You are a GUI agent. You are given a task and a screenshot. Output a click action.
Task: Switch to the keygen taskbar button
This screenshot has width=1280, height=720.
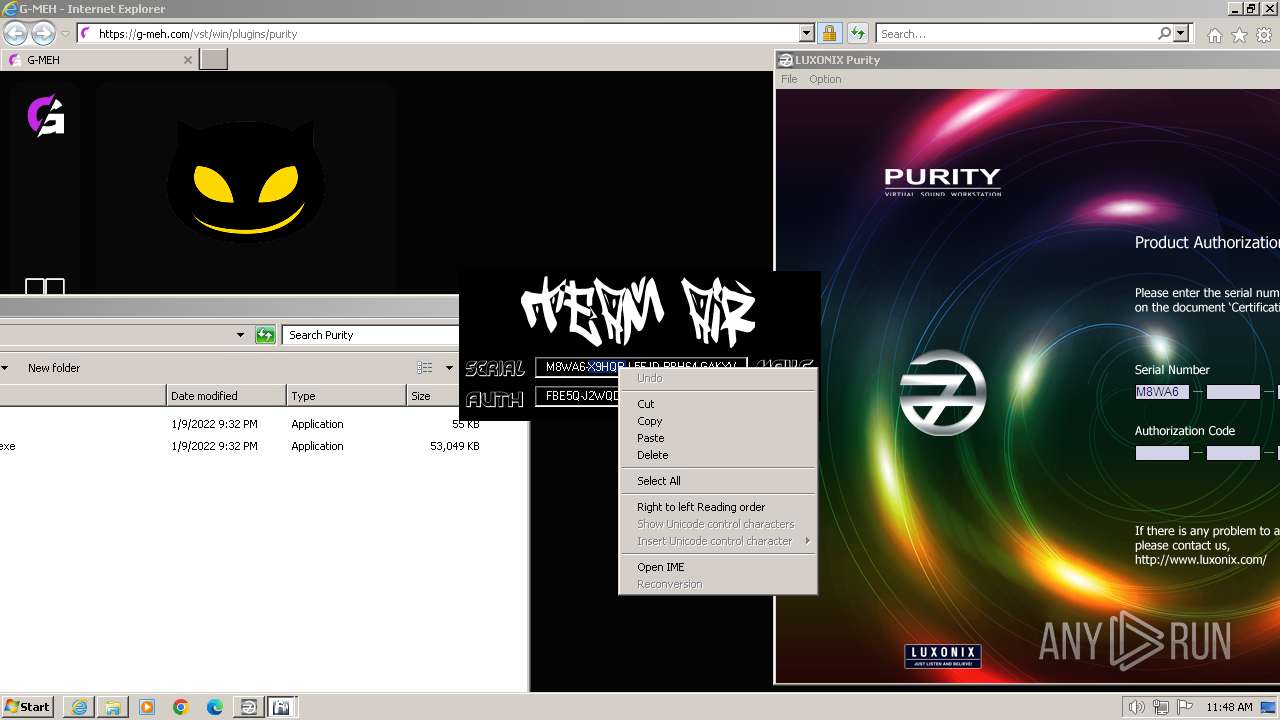(282, 707)
